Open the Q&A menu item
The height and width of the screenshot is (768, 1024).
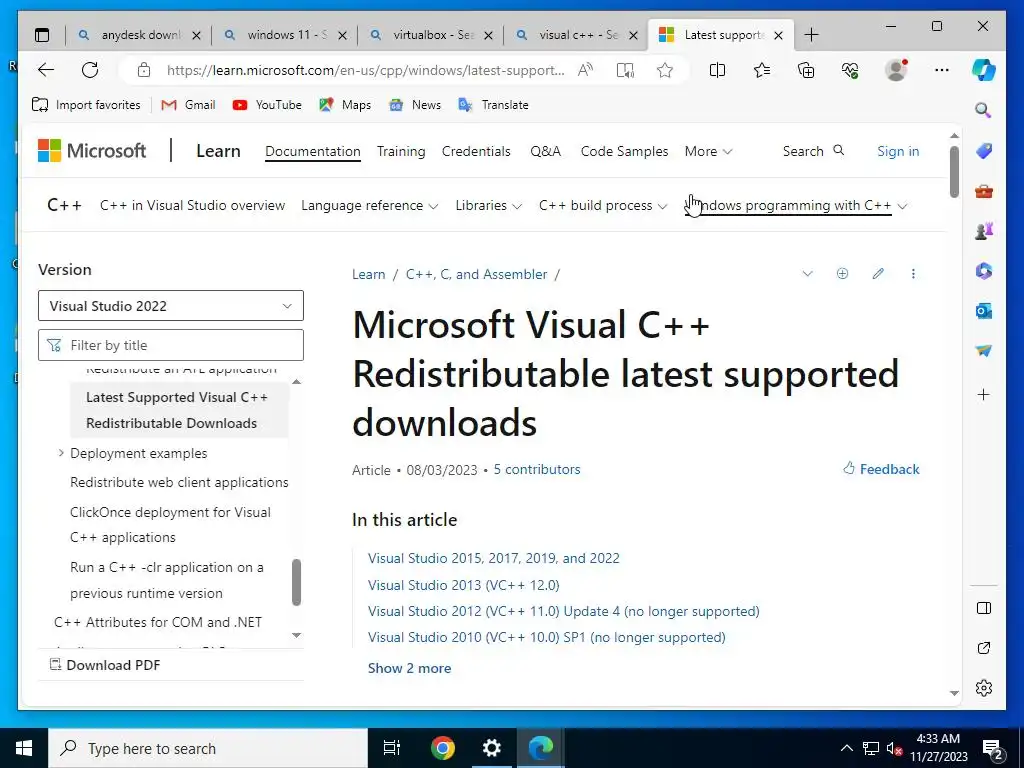545,152
